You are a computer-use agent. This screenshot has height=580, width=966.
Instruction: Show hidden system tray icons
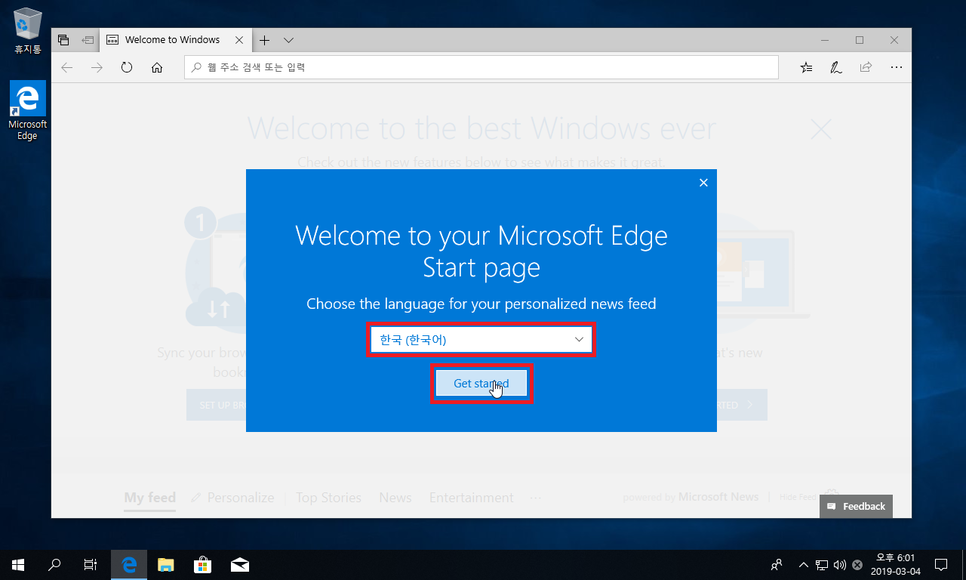[x=803, y=565]
